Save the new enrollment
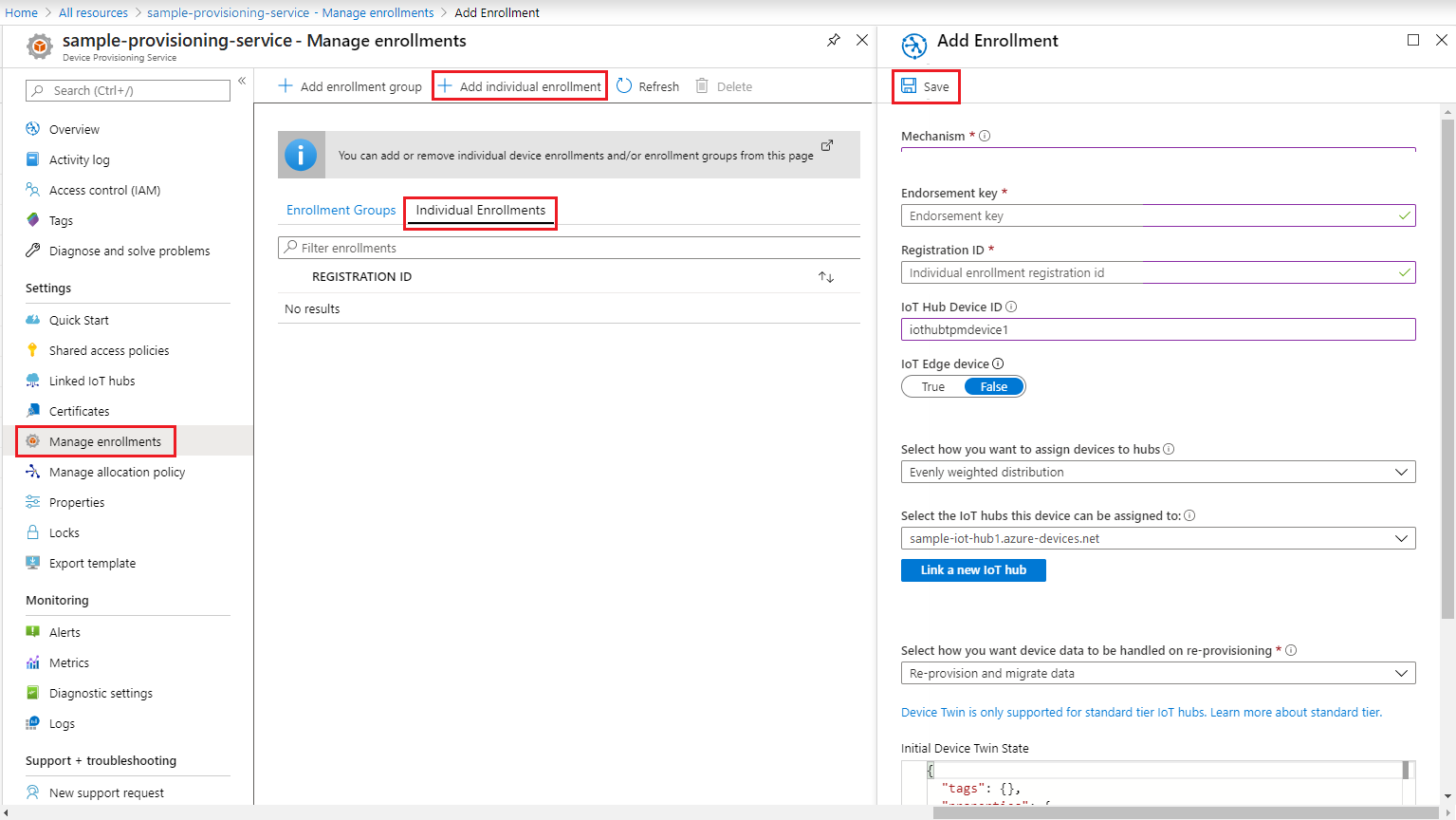This screenshot has width=1456, height=820. click(925, 85)
